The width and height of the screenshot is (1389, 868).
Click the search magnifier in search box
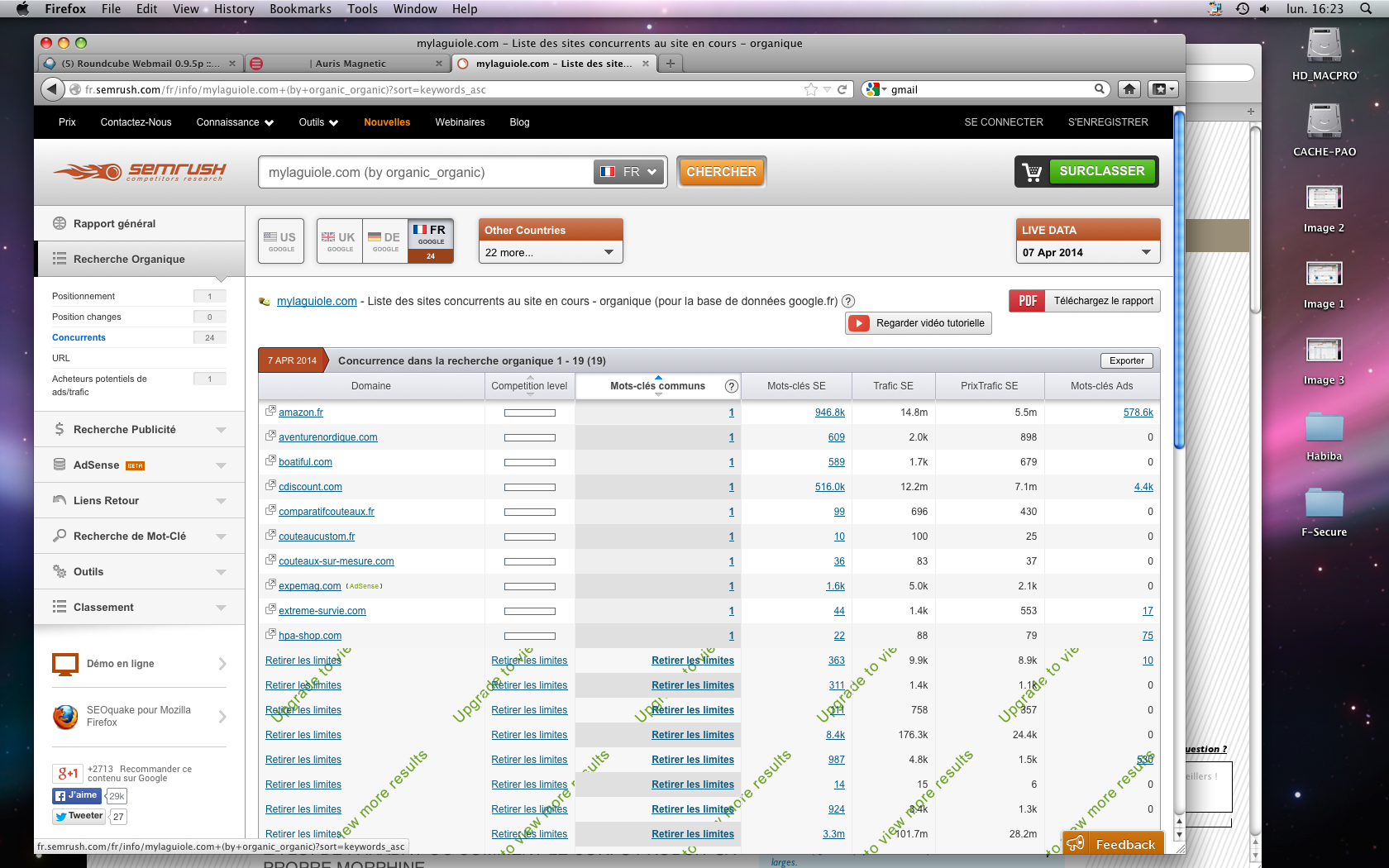[1100, 89]
